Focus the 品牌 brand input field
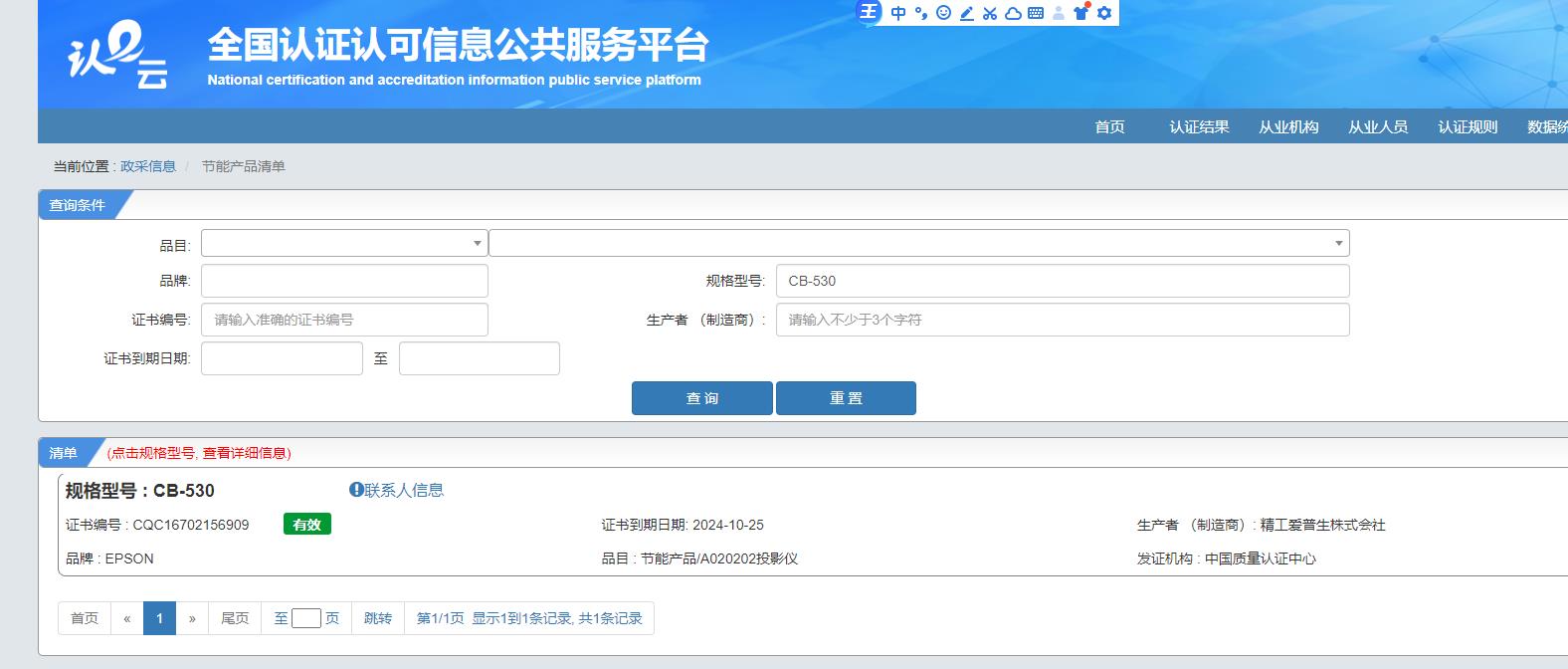This screenshot has width=1568, height=669. point(344,281)
